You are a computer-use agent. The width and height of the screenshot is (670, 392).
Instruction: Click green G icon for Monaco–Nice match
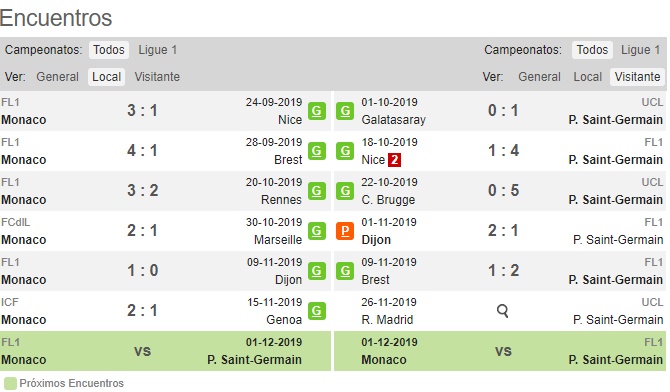317,111
